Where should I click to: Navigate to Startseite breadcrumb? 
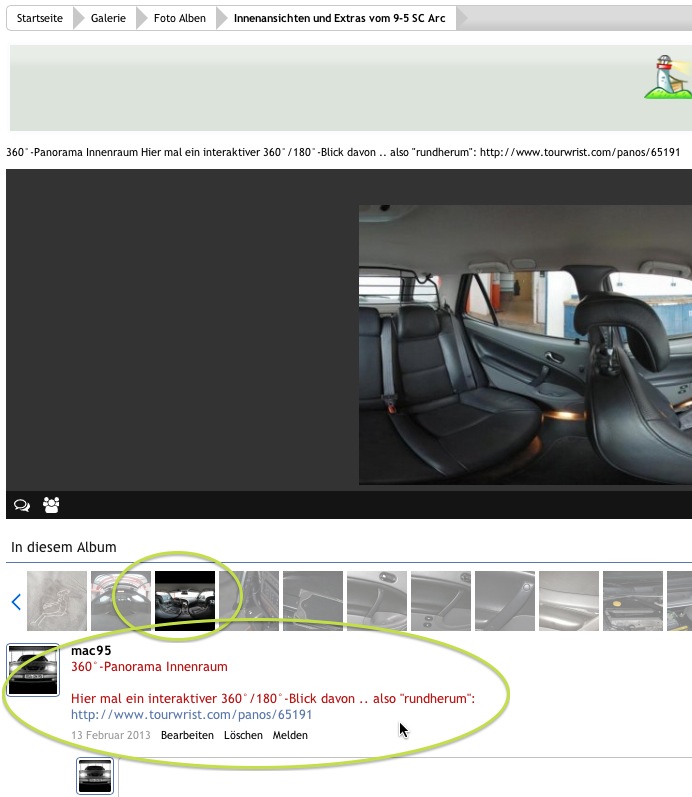tap(40, 18)
